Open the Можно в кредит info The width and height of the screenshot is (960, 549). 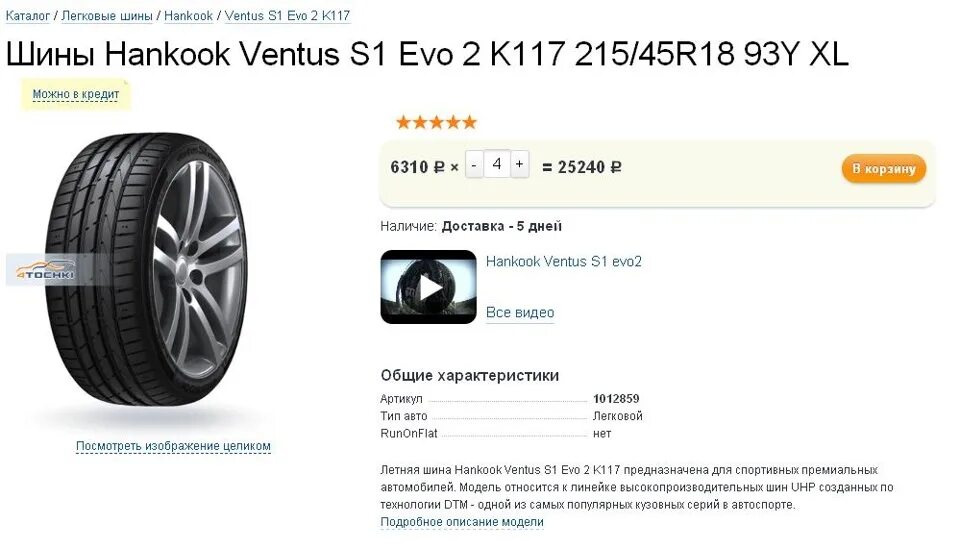coord(76,94)
